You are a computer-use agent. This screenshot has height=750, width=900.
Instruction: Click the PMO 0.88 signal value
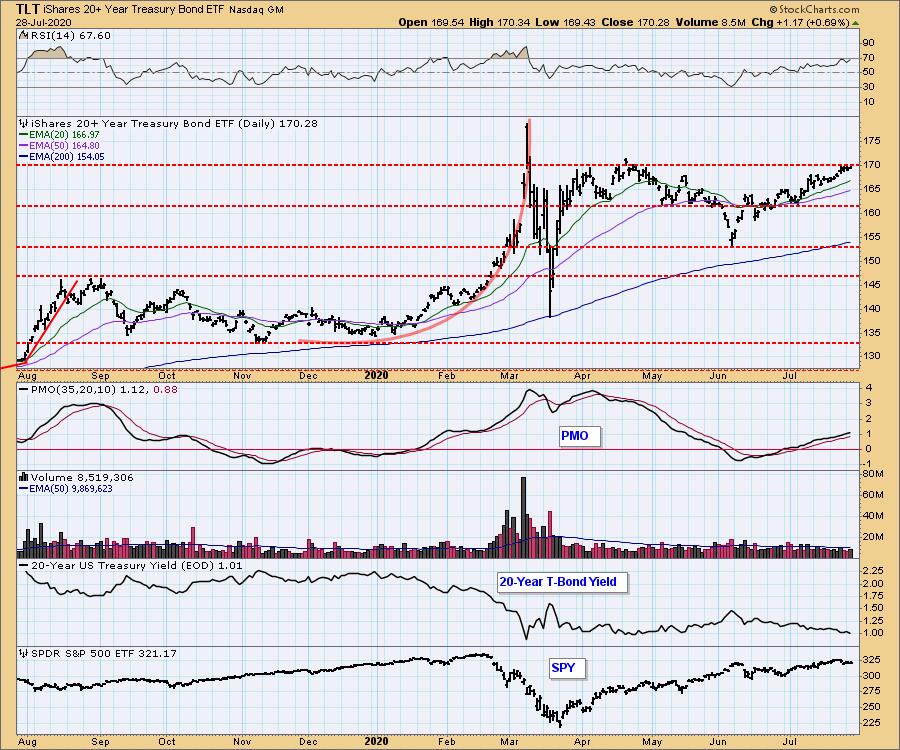coord(167,390)
